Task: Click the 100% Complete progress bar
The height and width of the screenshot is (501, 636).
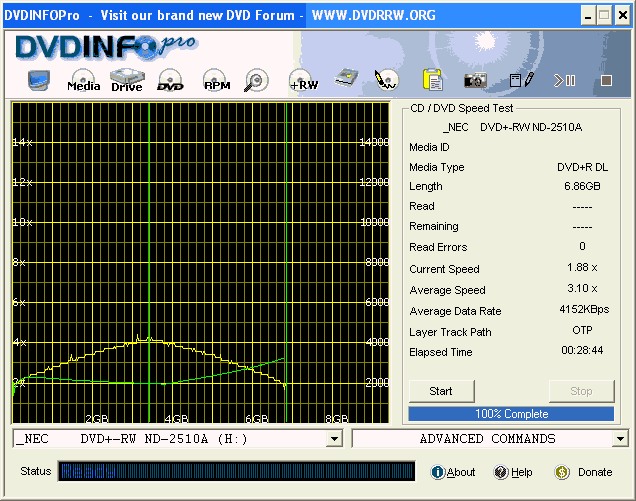Action: click(x=511, y=413)
